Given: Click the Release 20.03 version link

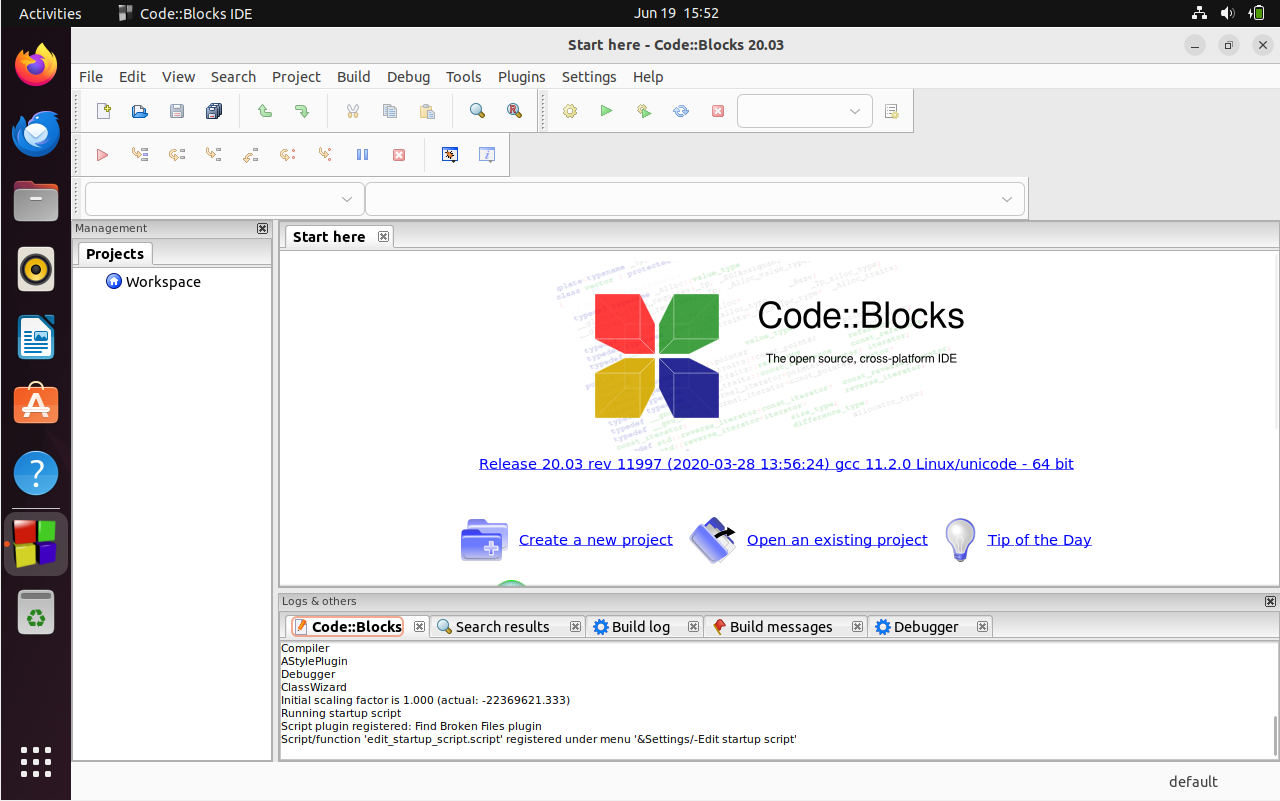Looking at the screenshot, I should (x=776, y=464).
